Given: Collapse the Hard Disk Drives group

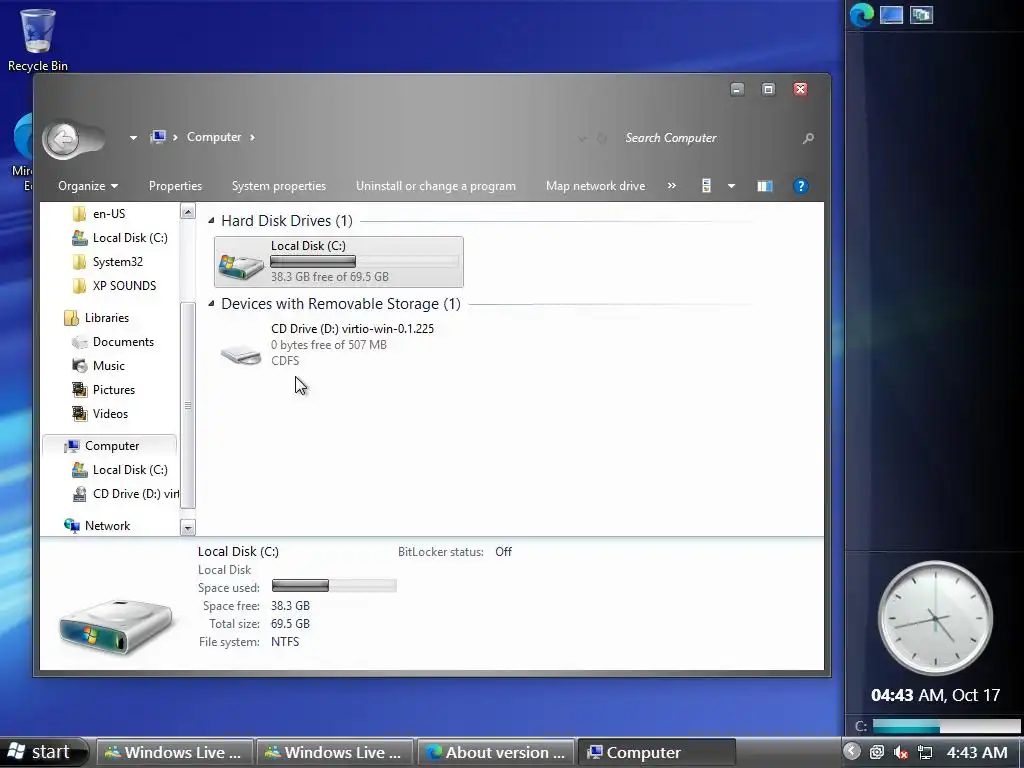Looking at the screenshot, I should pyautogui.click(x=211, y=221).
